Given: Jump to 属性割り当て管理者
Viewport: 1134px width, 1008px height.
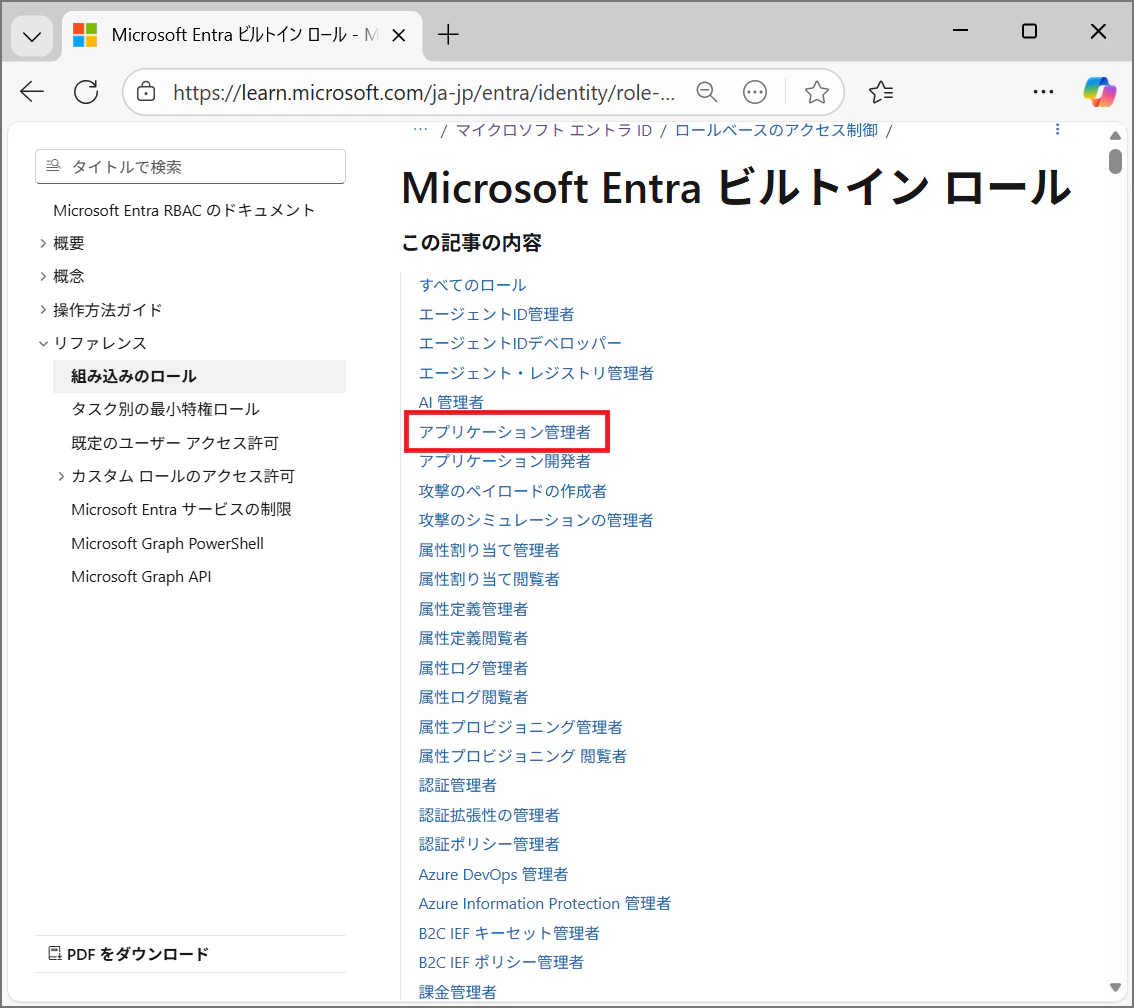Looking at the screenshot, I should point(489,550).
